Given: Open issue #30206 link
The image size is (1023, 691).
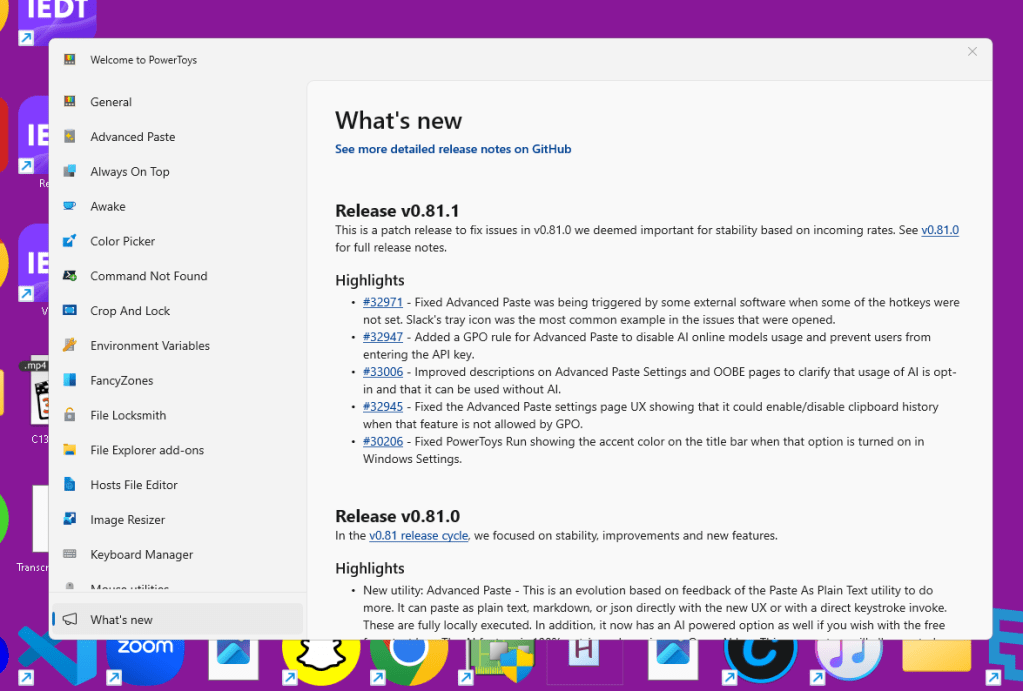Looking at the screenshot, I should pyautogui.click(x=383, y=441).
